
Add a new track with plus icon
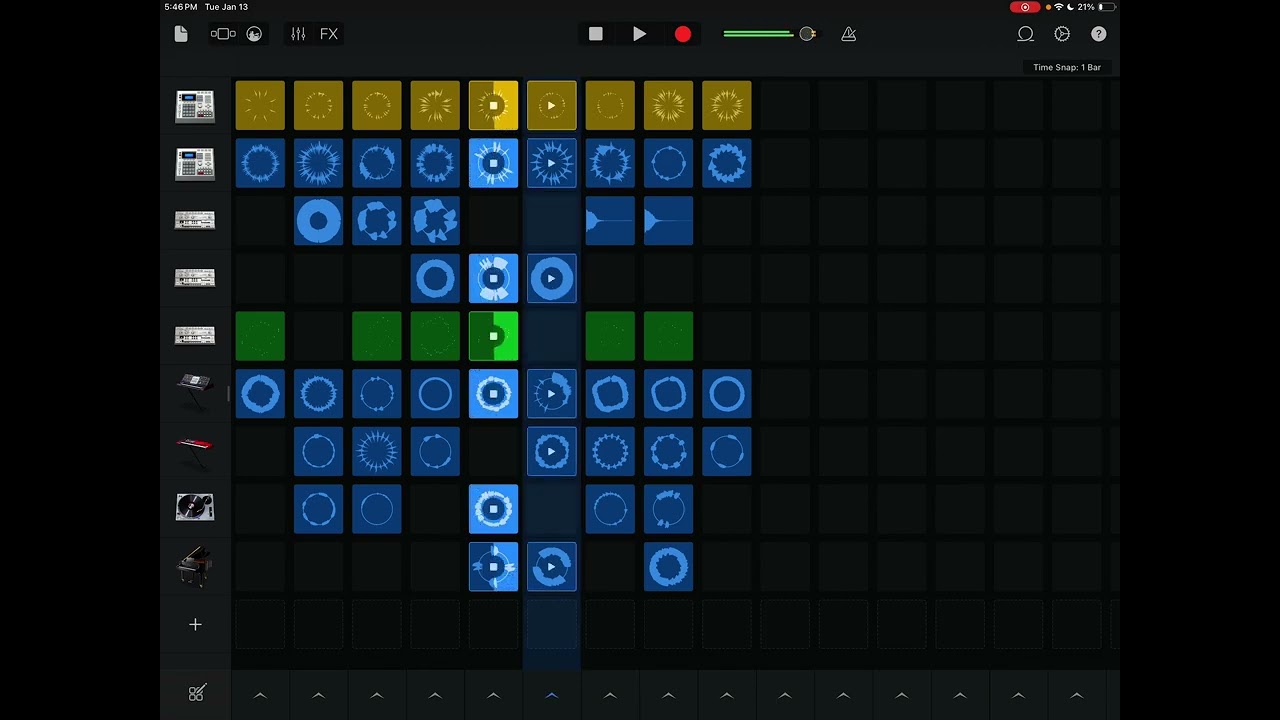[x=195, y=625]
